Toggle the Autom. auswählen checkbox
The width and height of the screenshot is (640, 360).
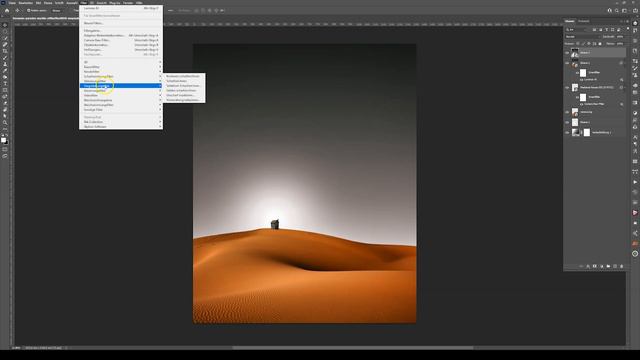click(x=28, y=11)
